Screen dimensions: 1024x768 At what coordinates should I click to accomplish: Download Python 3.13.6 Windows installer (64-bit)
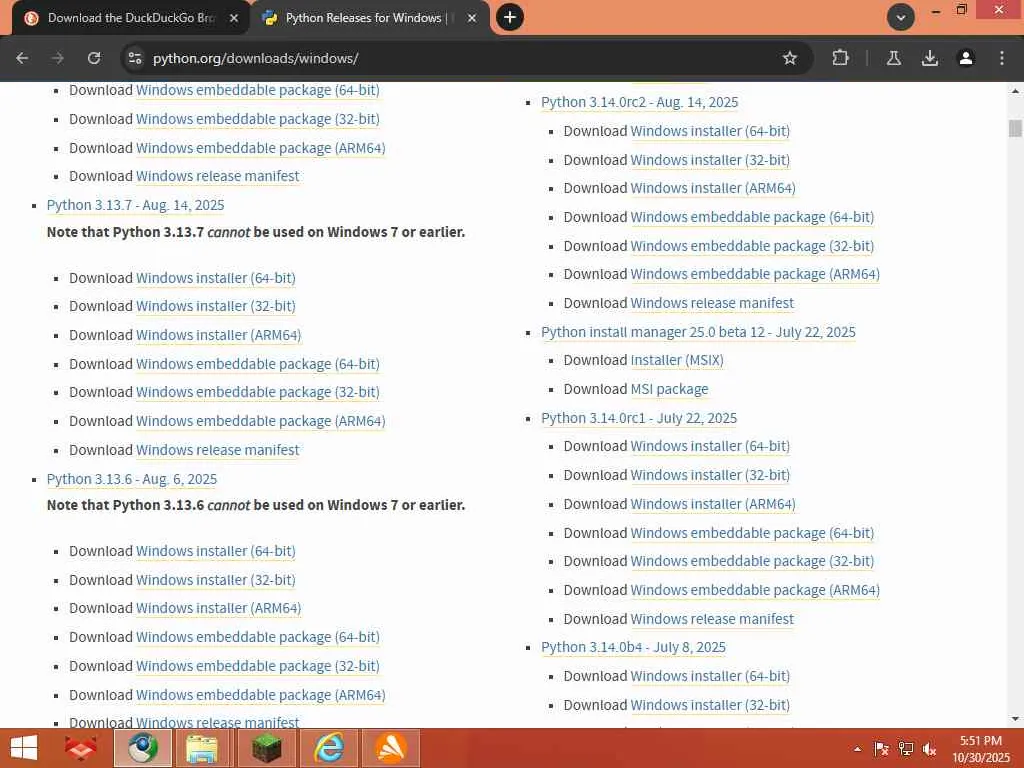coord(216,551)
